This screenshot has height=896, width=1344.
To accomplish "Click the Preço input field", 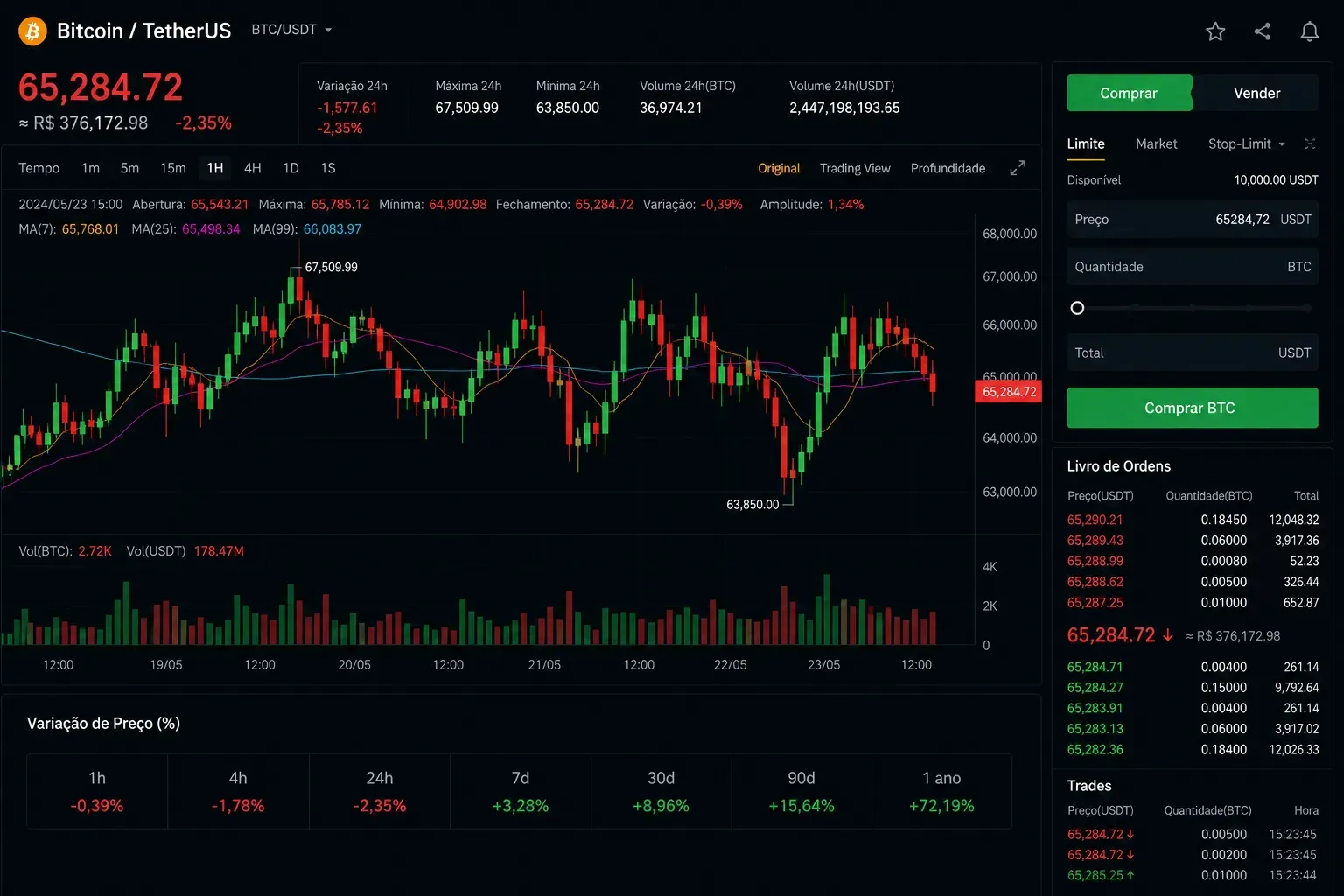I will click(1192, 219).
